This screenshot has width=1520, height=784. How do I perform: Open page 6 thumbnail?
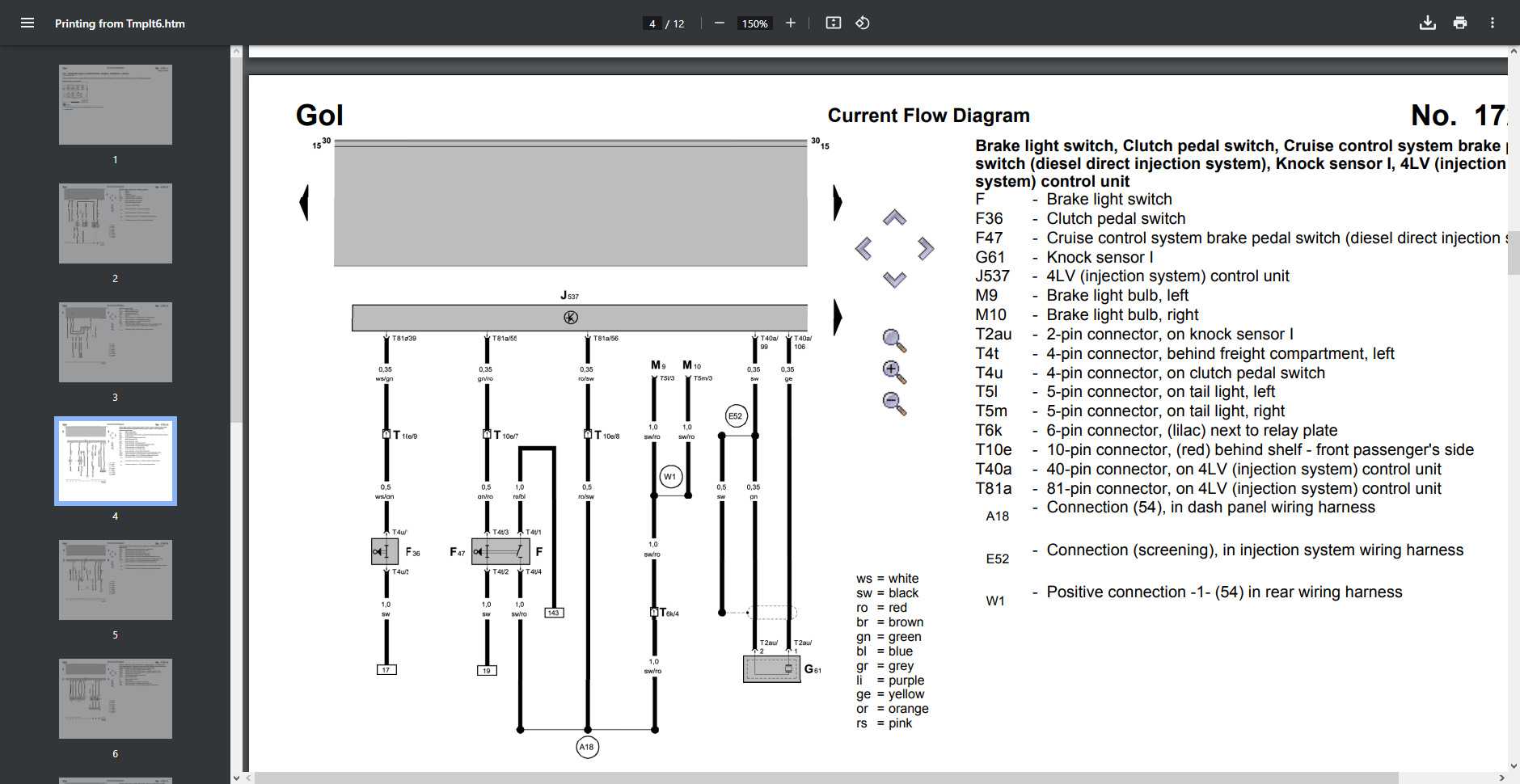click(x=116, y=698)
